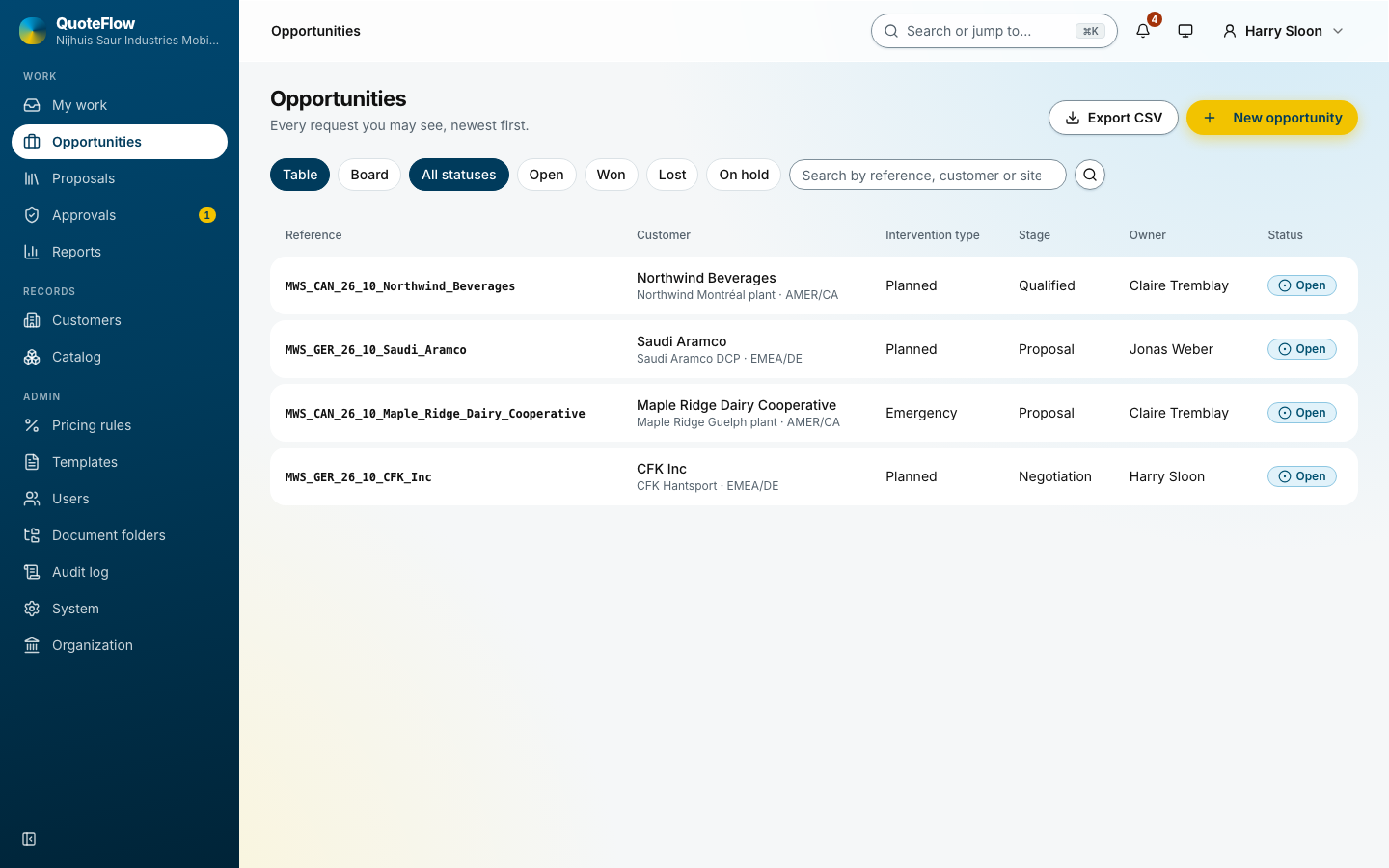Image resolution: width=1389 pixels, height=868 pixels.
Task: Open notifications bell icon
Action: tap(1143, 31)
